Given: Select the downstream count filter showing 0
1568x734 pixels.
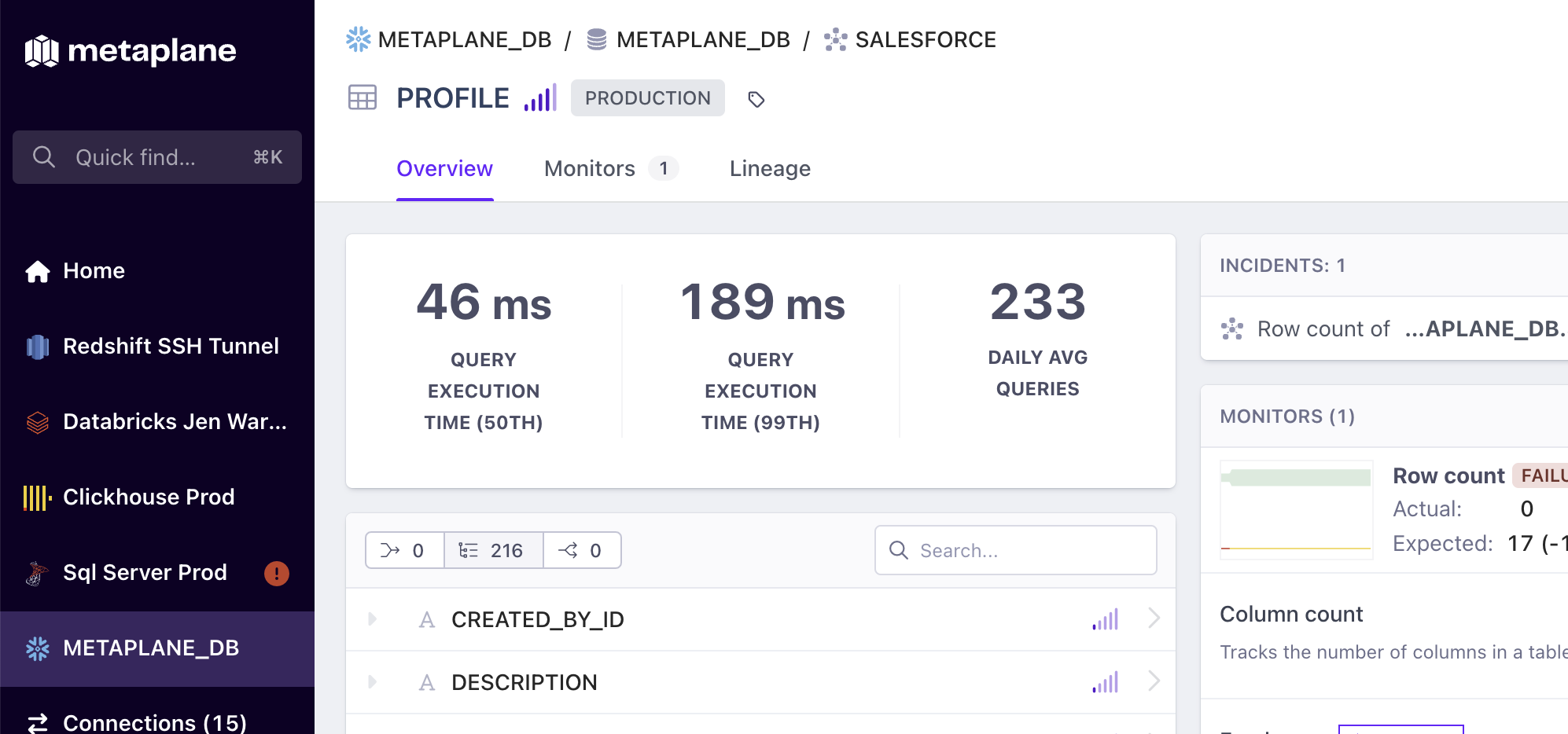Looking at the screenshot, I should tap(582, 550).
